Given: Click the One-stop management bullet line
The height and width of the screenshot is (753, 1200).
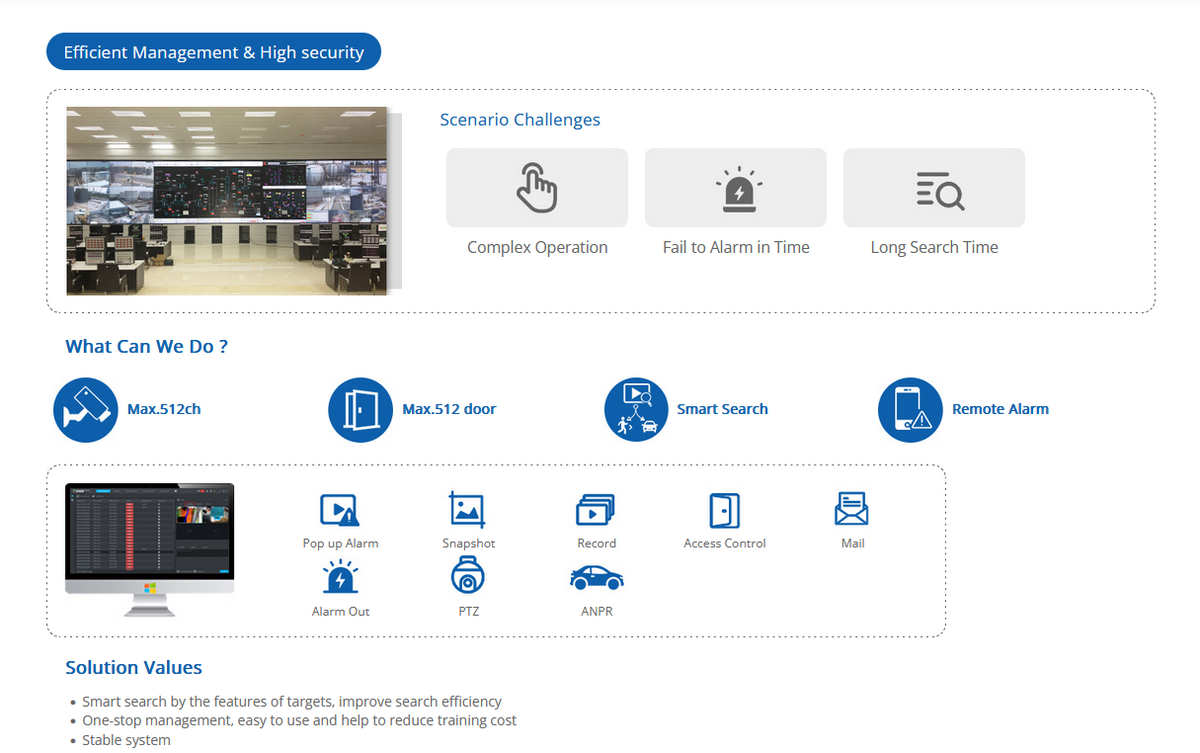Looking at the screenshot, I should click(x=299, y=721).
